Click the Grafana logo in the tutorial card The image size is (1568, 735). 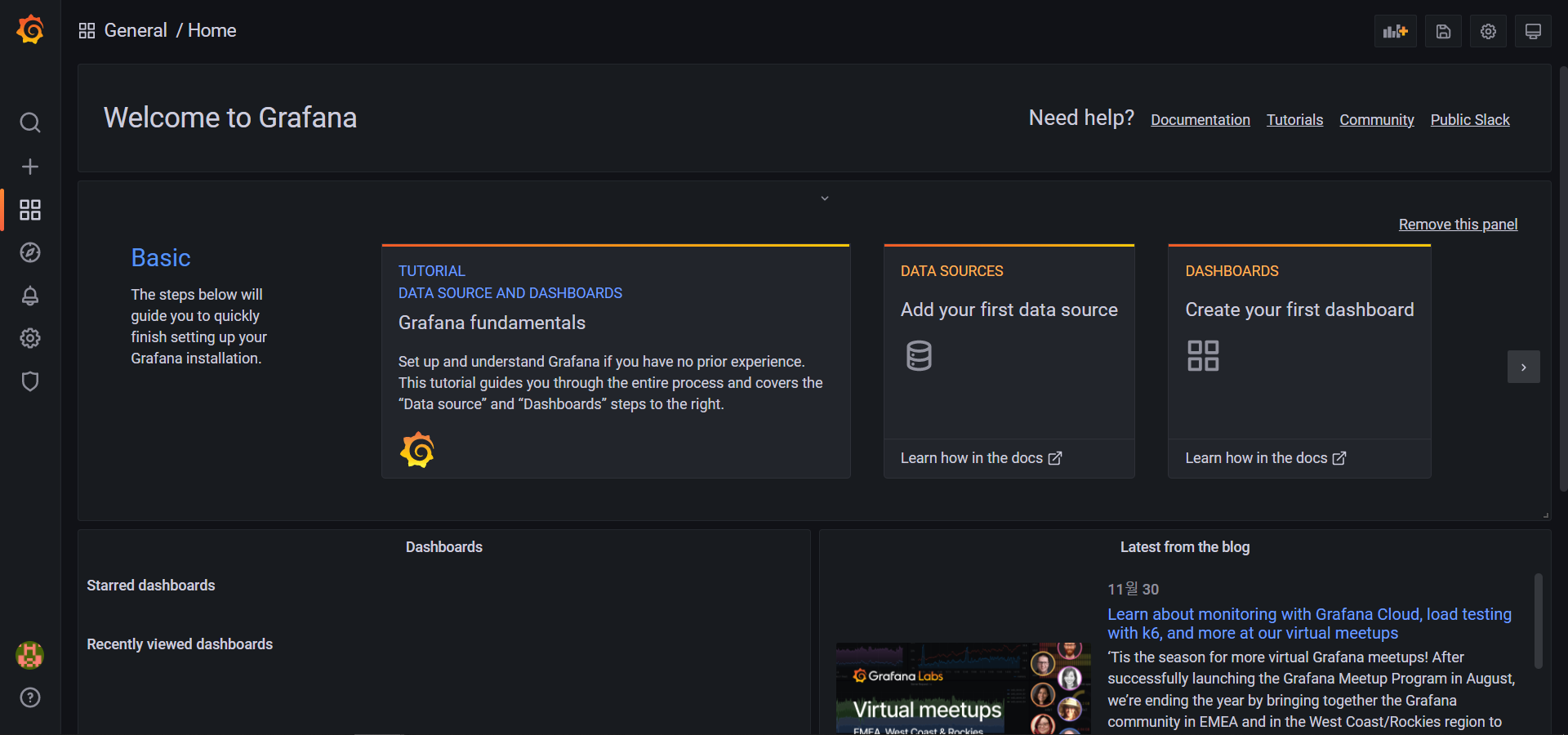(417, 450)
